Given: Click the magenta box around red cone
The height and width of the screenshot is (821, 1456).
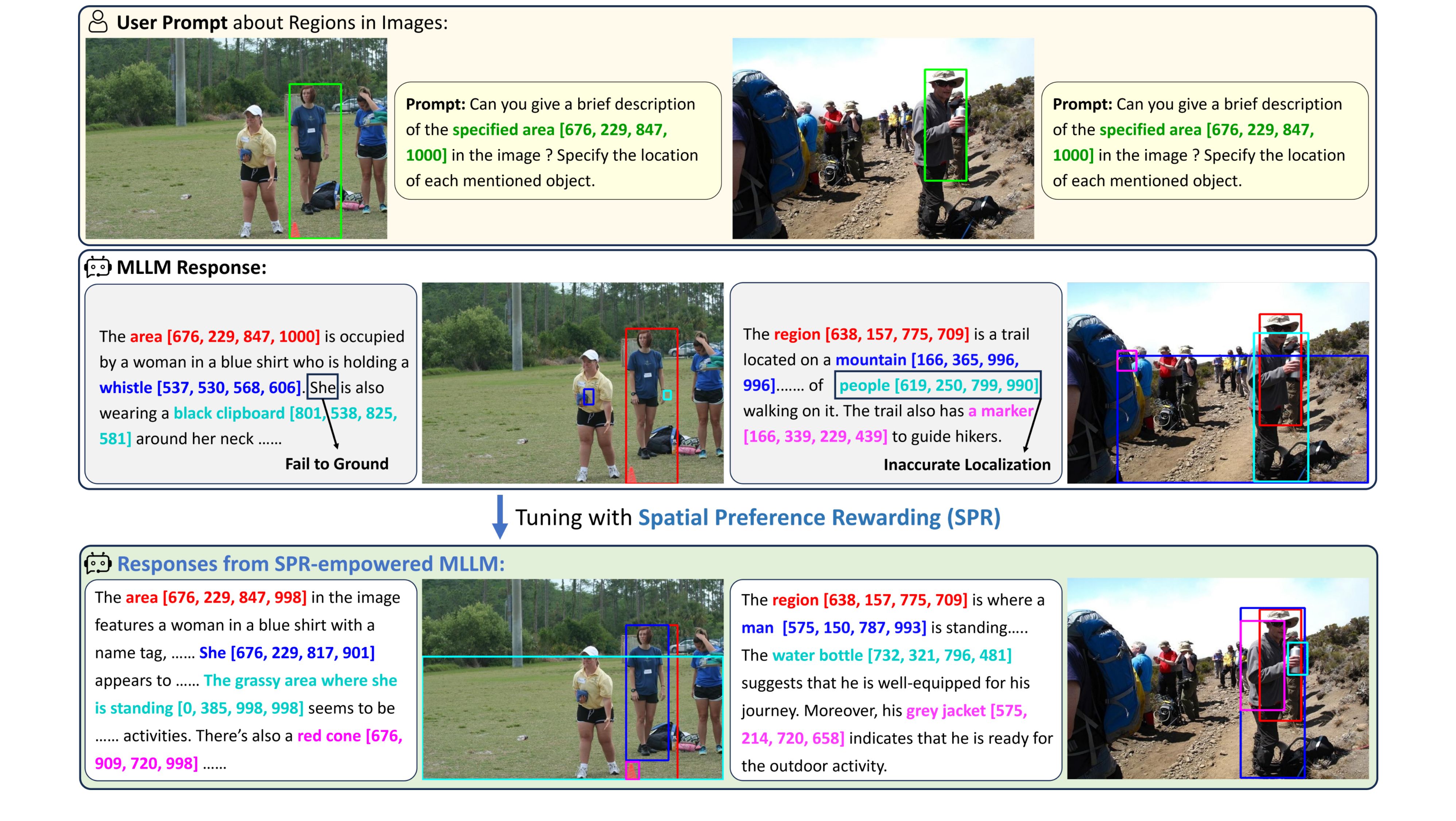Looking at the screenshot, I should (x=632, y=771).
